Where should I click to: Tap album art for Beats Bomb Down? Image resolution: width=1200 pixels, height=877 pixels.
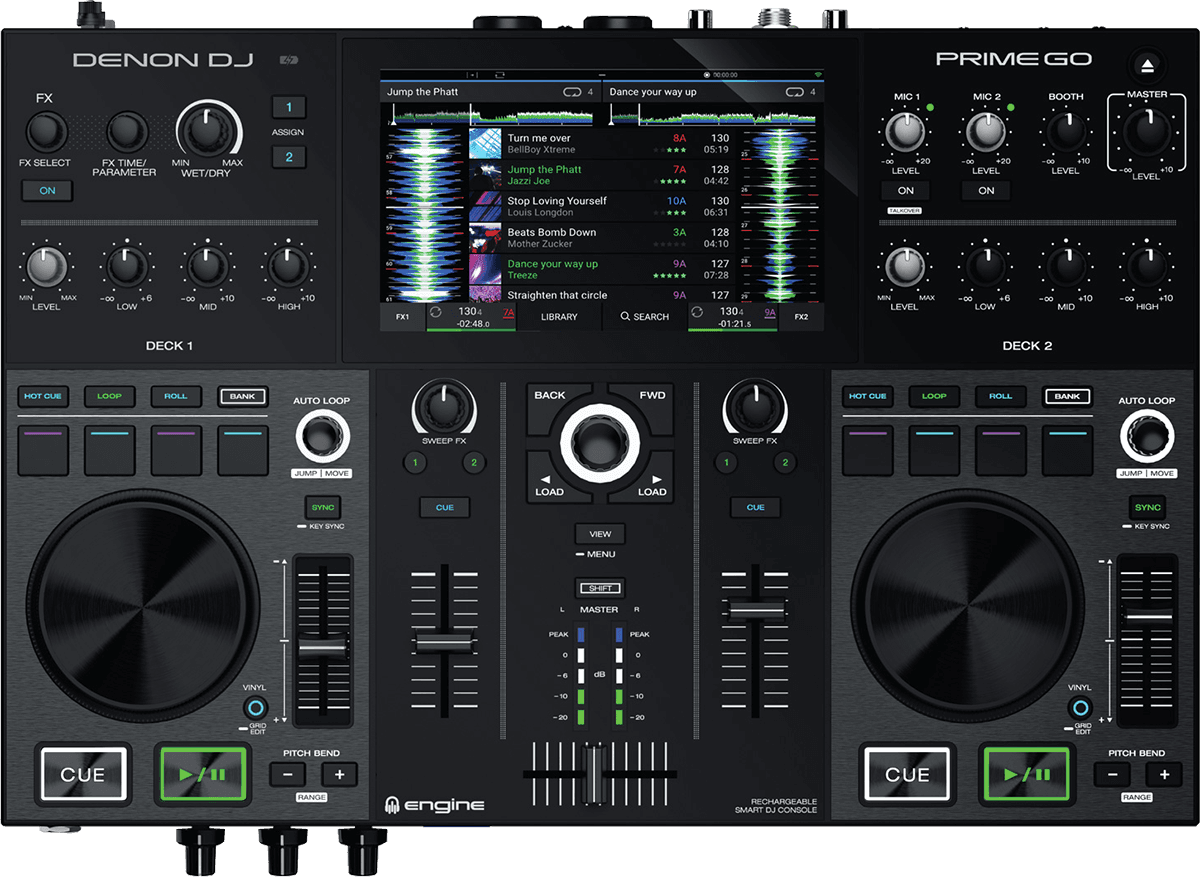click(484, 238)
